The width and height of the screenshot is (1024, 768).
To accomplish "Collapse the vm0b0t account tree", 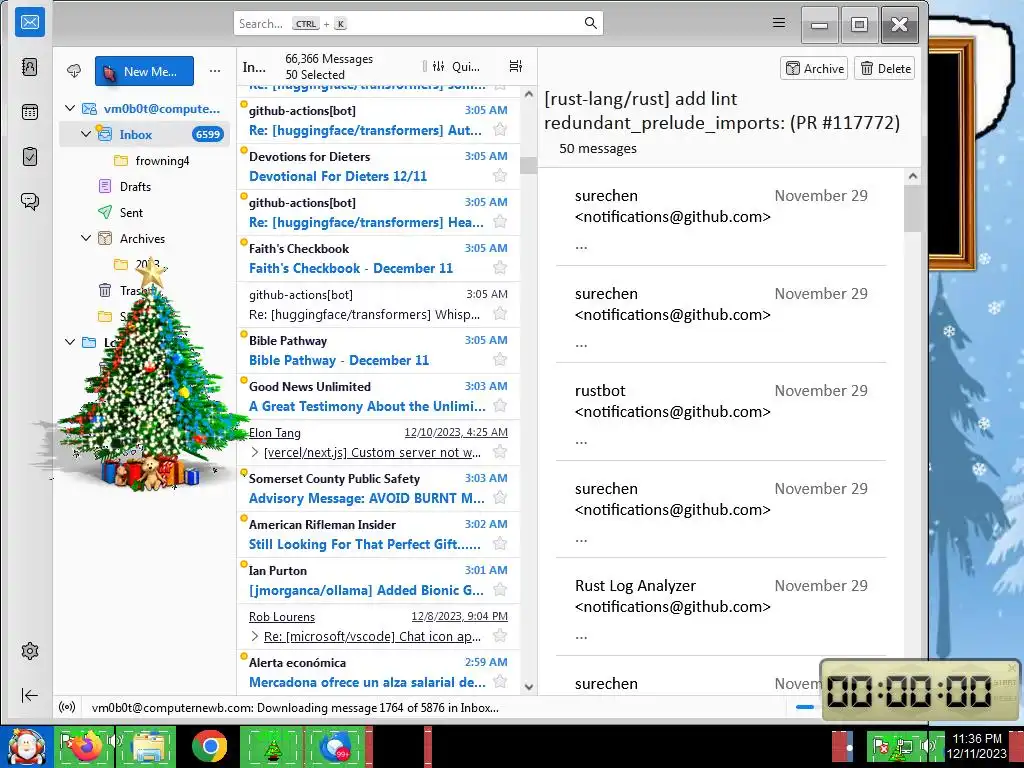I will 70,108.
